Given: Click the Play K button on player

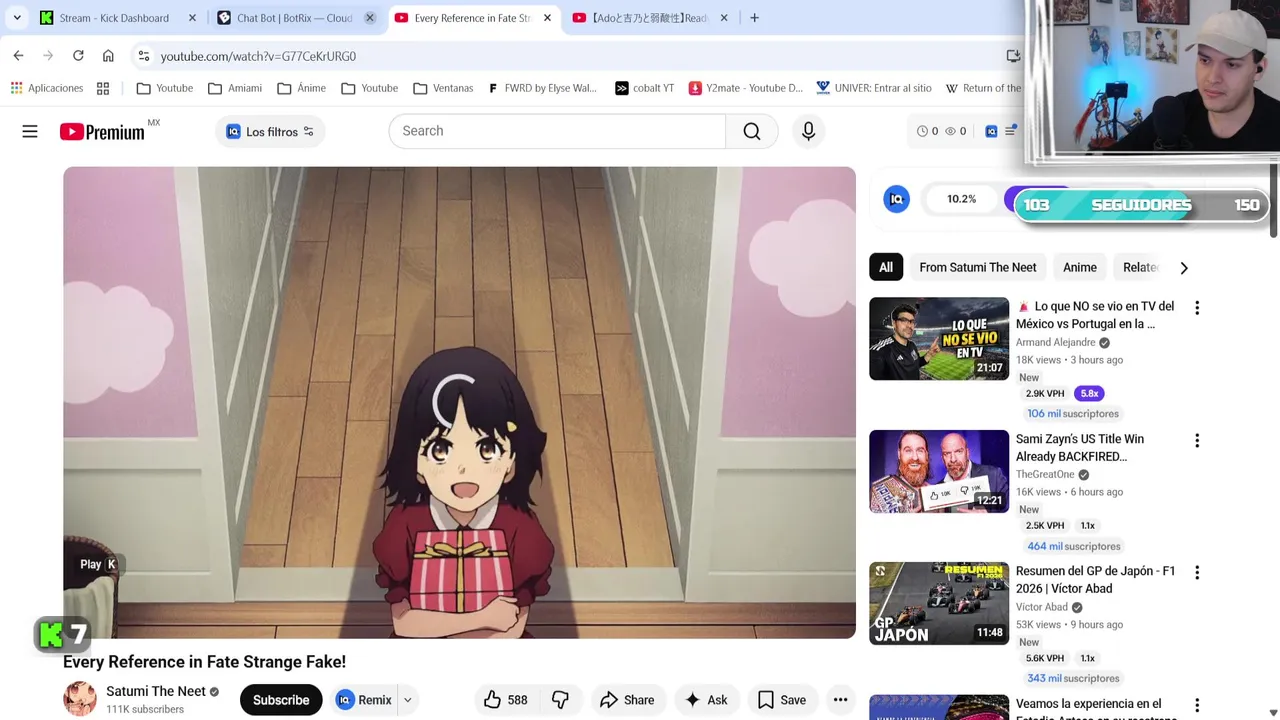Looking at the screenshot, I should point(97,564).
